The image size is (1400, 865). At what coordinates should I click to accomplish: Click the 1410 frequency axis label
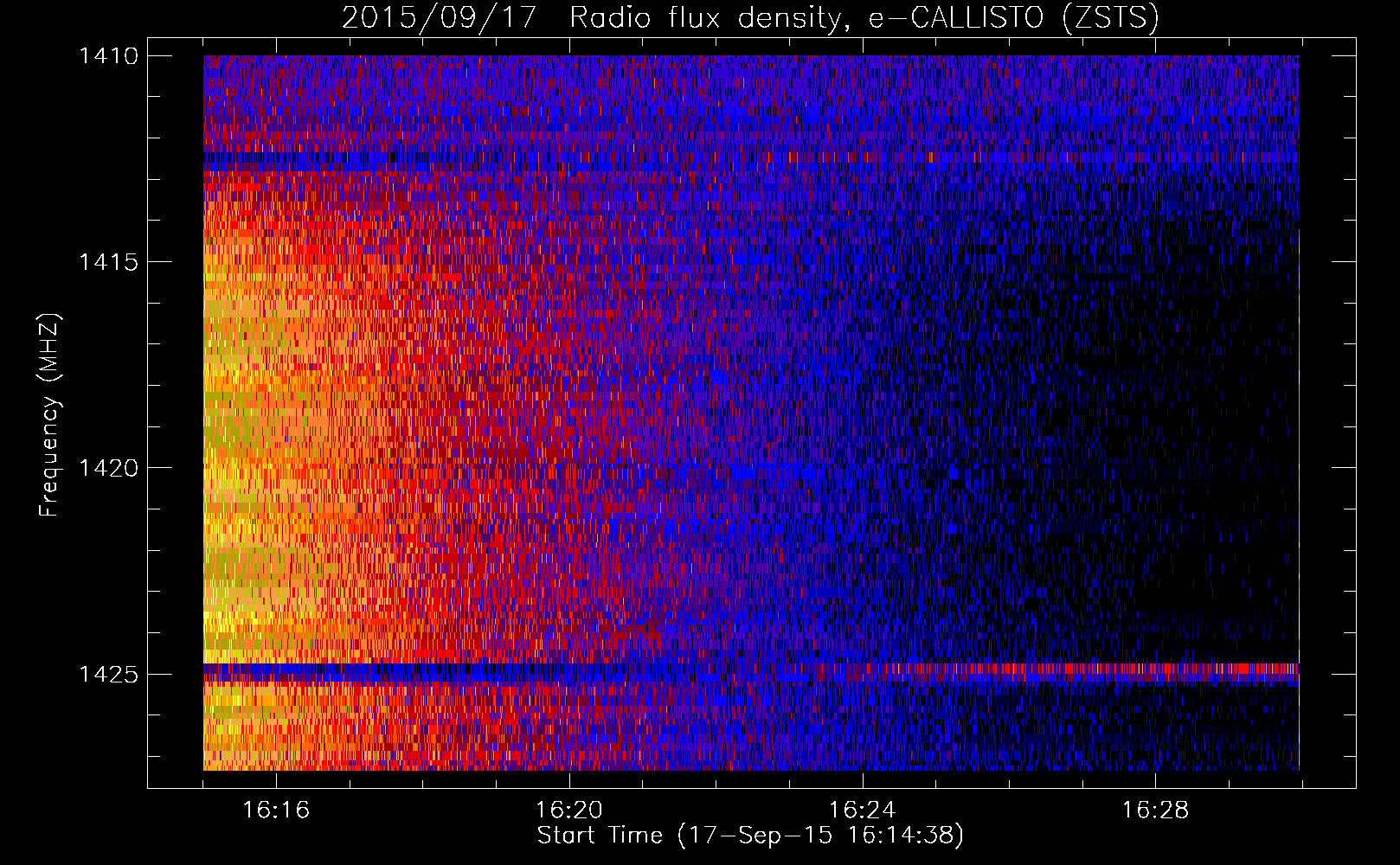point(108,56)
